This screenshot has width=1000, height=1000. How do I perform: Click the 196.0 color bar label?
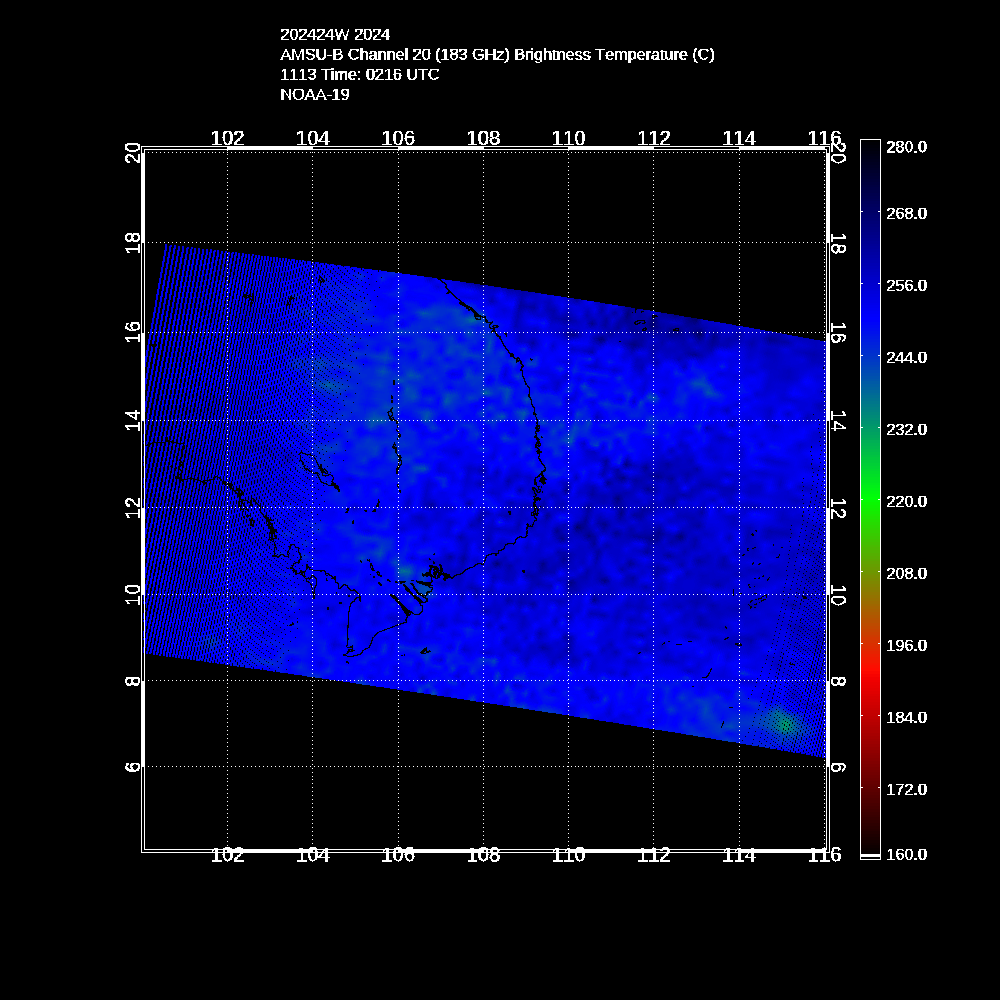906,645
